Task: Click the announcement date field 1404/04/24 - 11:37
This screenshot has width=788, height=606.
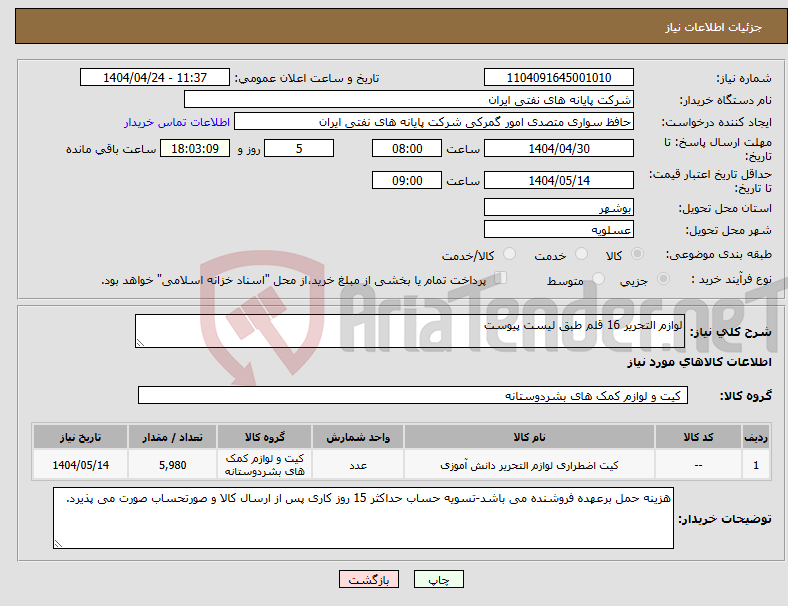Action: click(x=155, y=77)
